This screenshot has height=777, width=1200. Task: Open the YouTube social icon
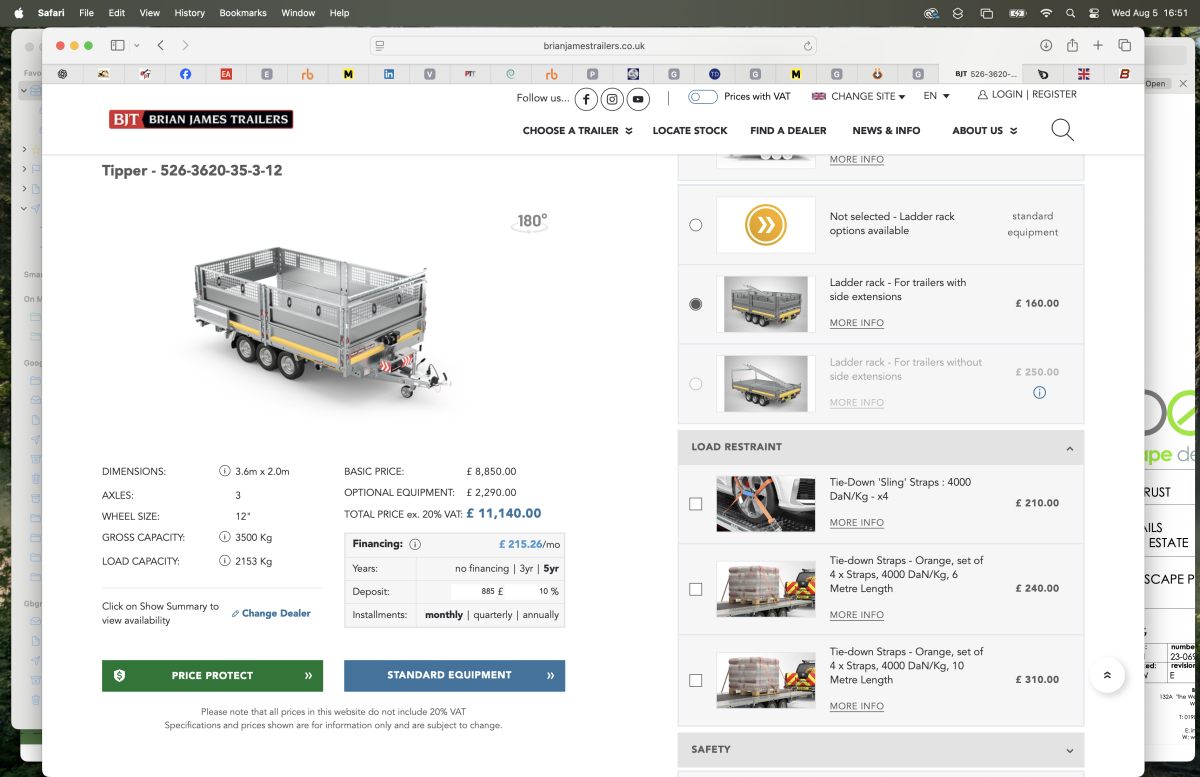638,98
